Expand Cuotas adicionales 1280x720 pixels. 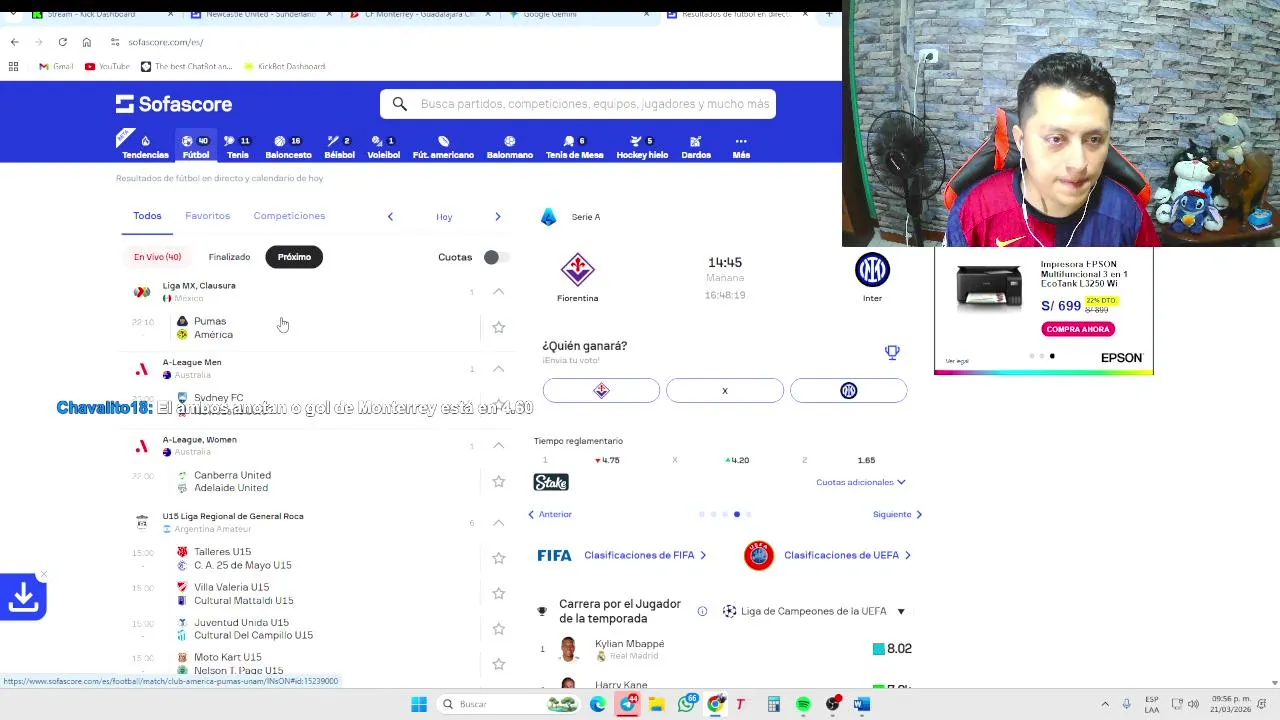tap(861, 482)
